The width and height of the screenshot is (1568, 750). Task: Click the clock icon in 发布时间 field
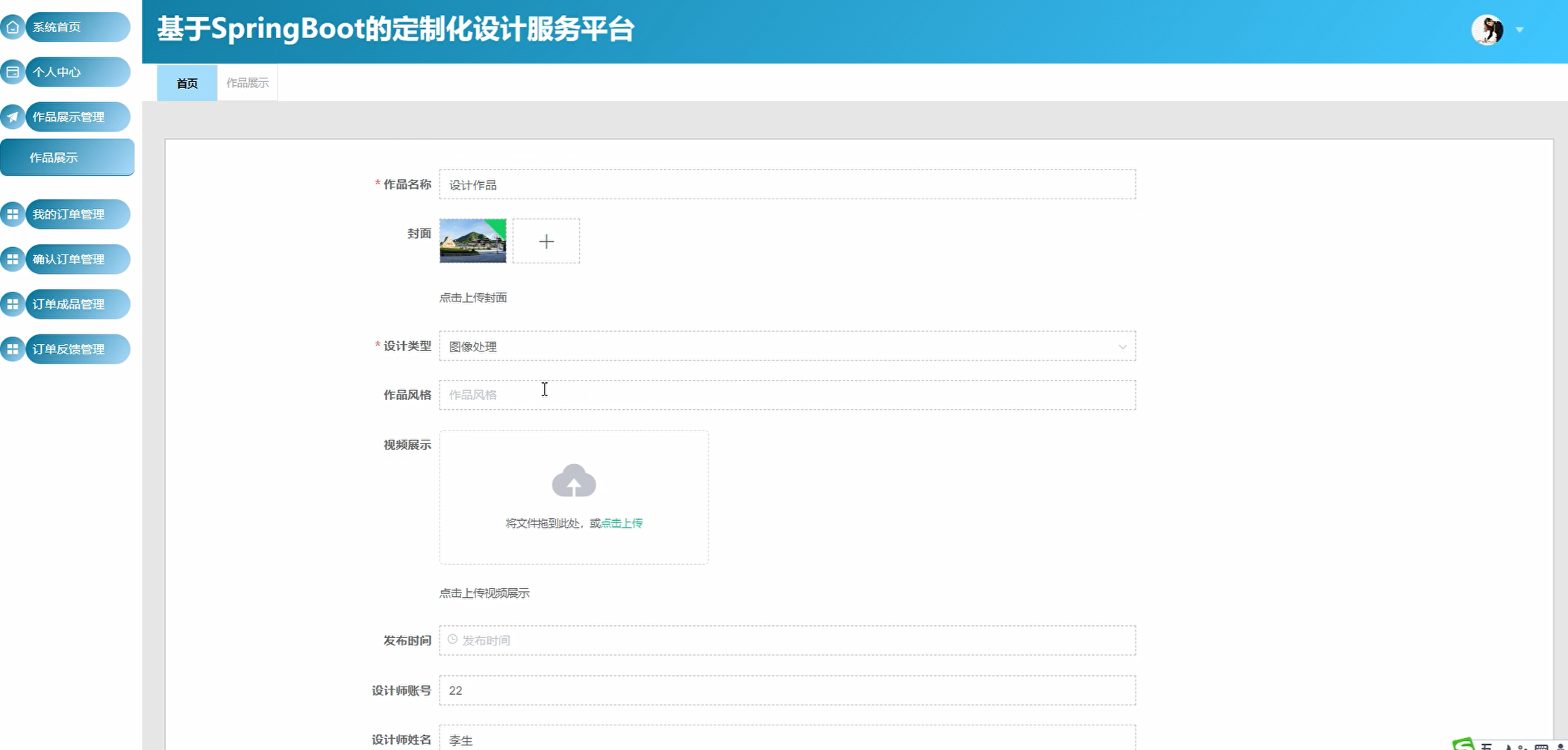point(452,640)
